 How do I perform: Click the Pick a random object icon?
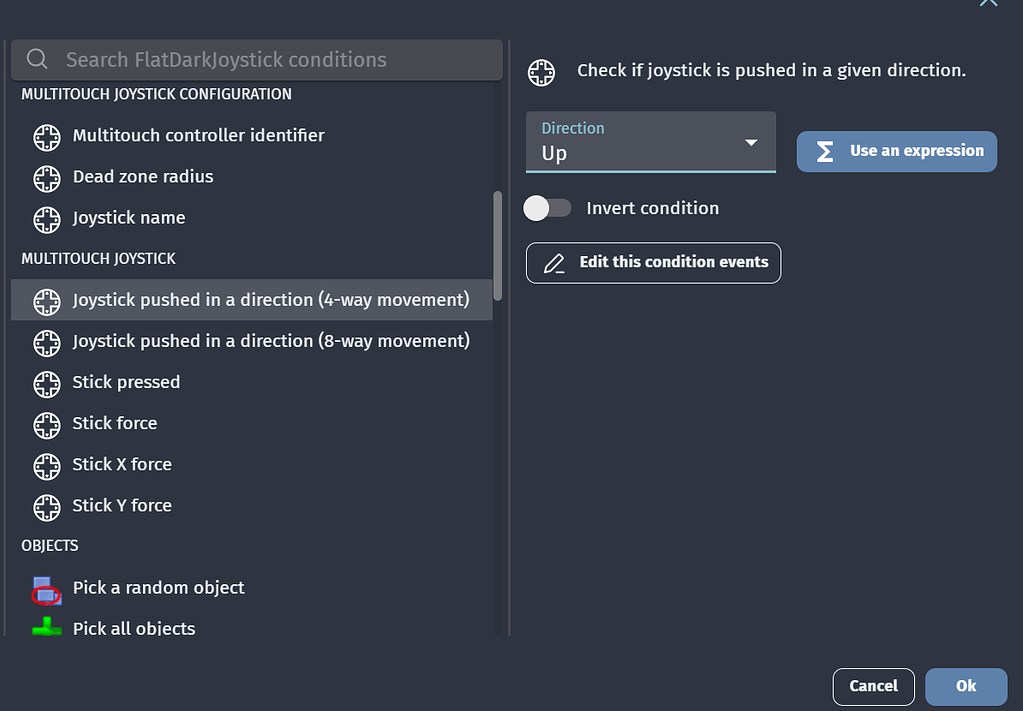[x=47, y=588]
